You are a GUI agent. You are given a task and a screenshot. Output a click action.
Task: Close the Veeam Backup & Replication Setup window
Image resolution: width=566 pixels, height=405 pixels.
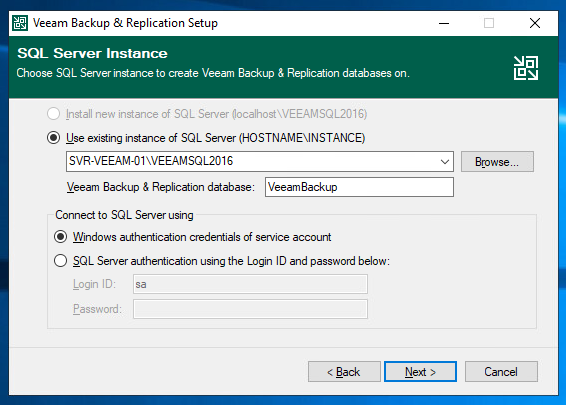pos(535,23)
